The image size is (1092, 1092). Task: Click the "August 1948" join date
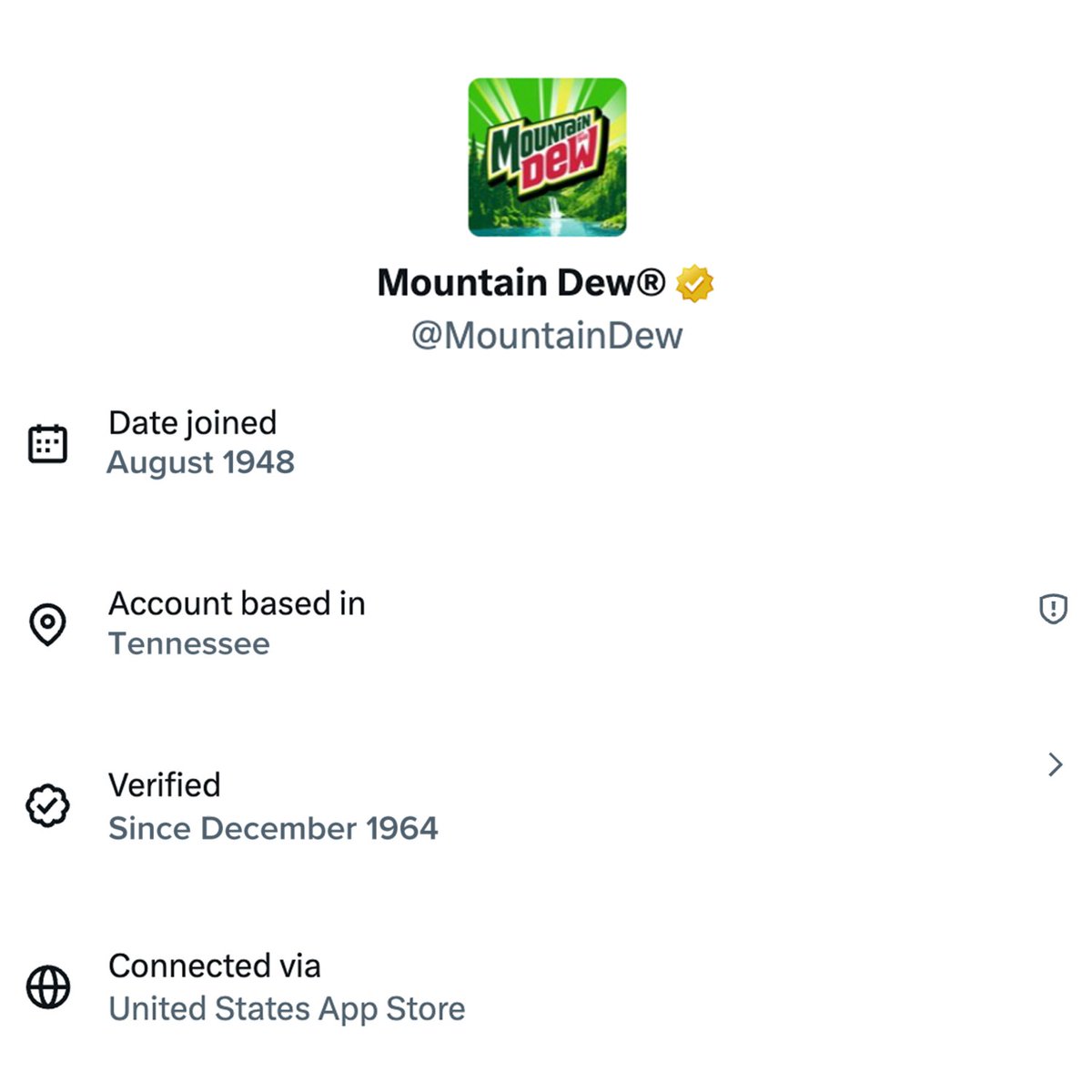(x=201, y=462)
